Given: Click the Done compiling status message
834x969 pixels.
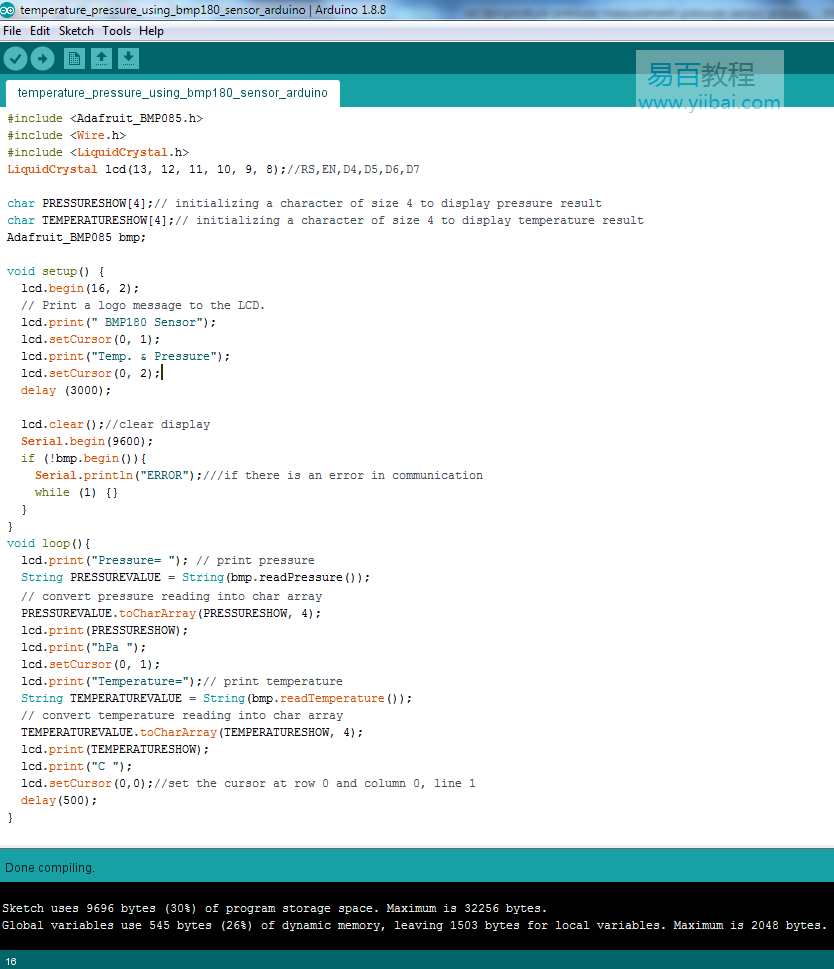Looking at the screenshot, I should [x=50, y=867].
